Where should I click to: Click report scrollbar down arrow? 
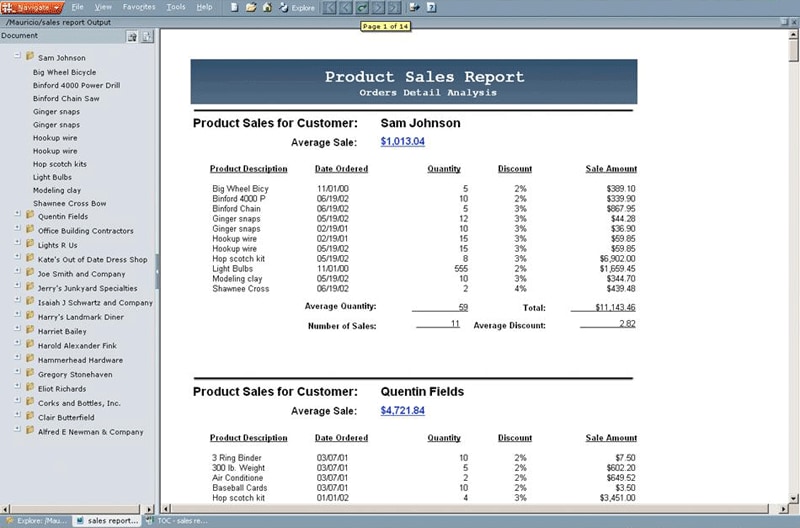tap(793, 498)
